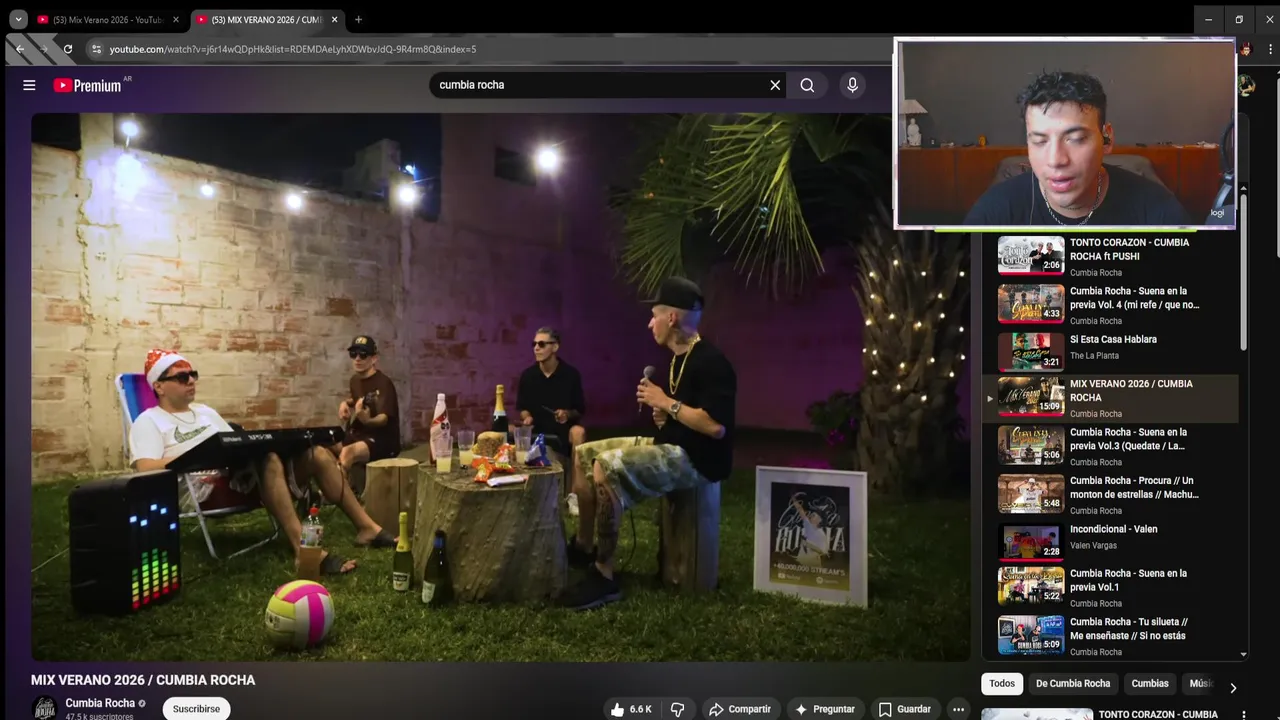Close the active MIX VERANO 2026 / CUMBIA tab
The height and width of the screenshot is (720, 1280).
(334, 19)
